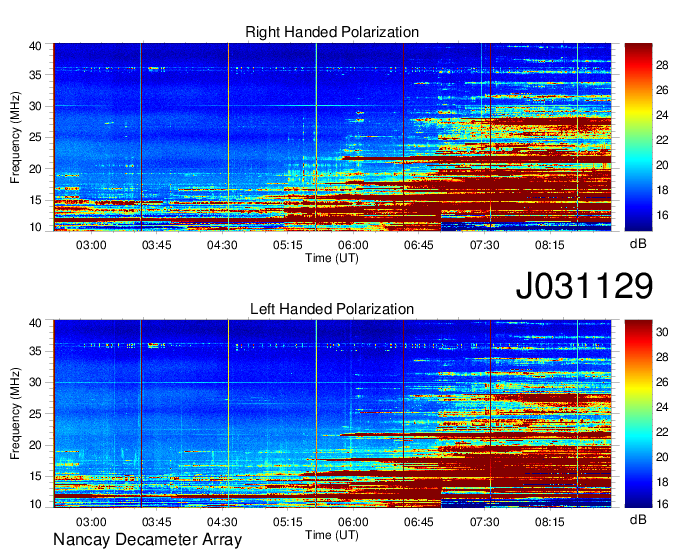This screenshot has width=680, height=552.
Task: Click the 20 dB value on Right Handed color bar
Action: (x=662, y=165)
